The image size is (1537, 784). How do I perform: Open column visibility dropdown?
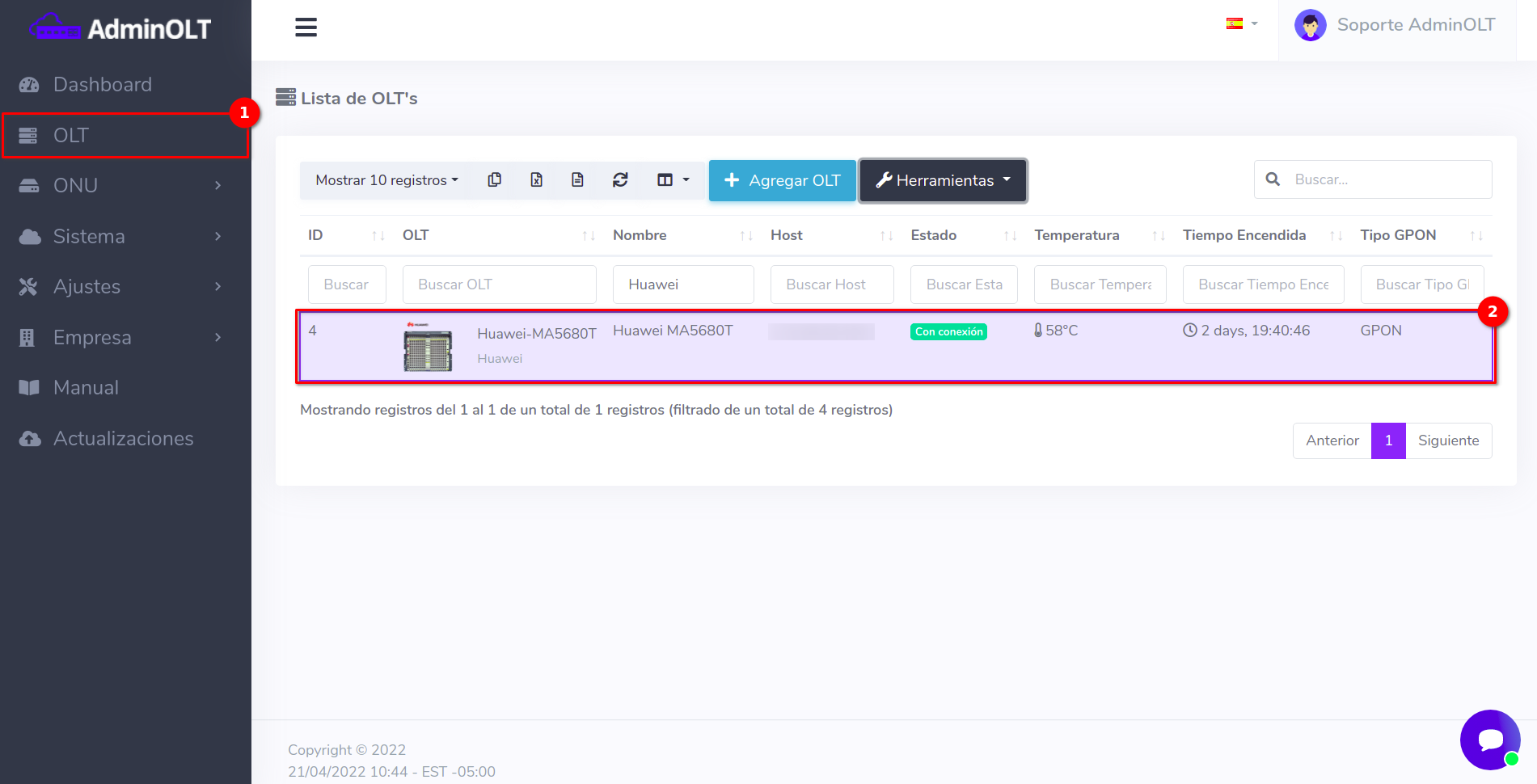click(673, 180)
